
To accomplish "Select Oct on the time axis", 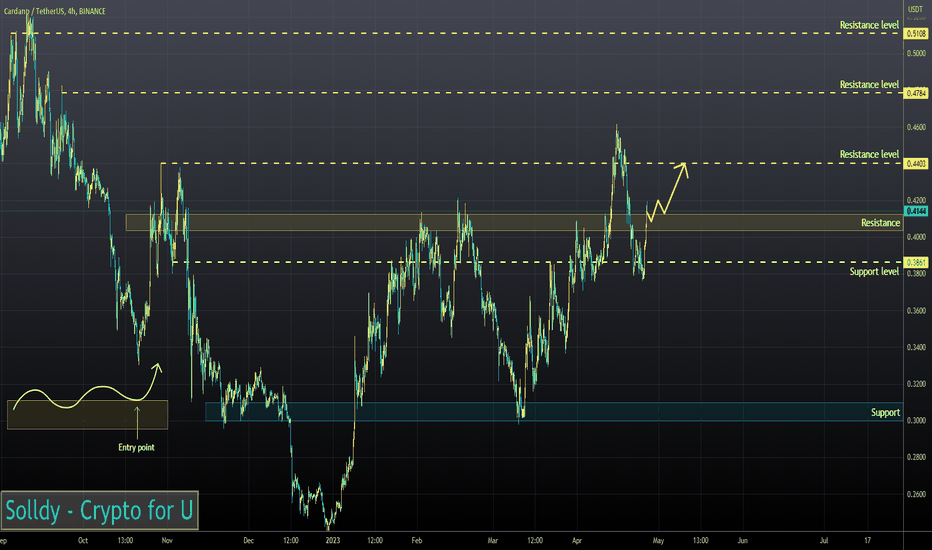I will tap(83, 540).
